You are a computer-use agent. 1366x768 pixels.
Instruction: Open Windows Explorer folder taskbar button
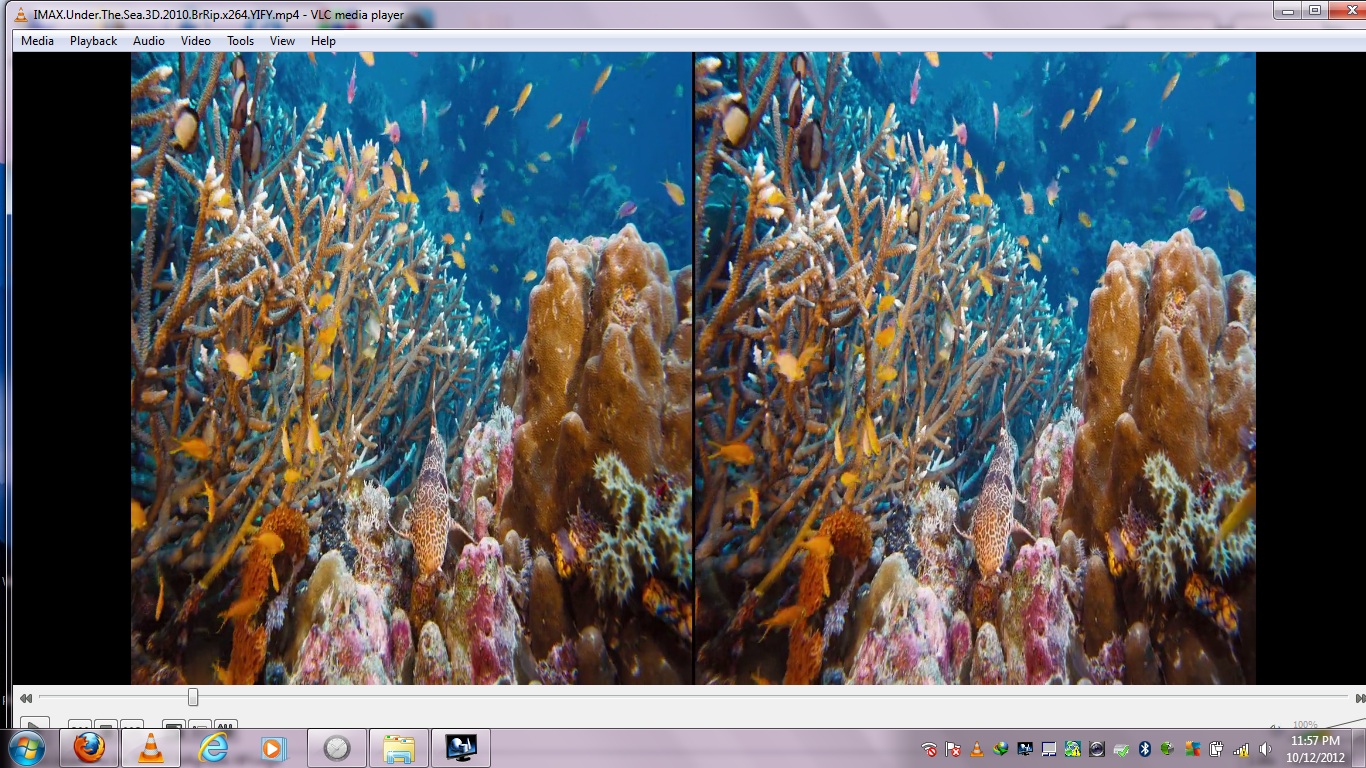(x=399, y=748)
